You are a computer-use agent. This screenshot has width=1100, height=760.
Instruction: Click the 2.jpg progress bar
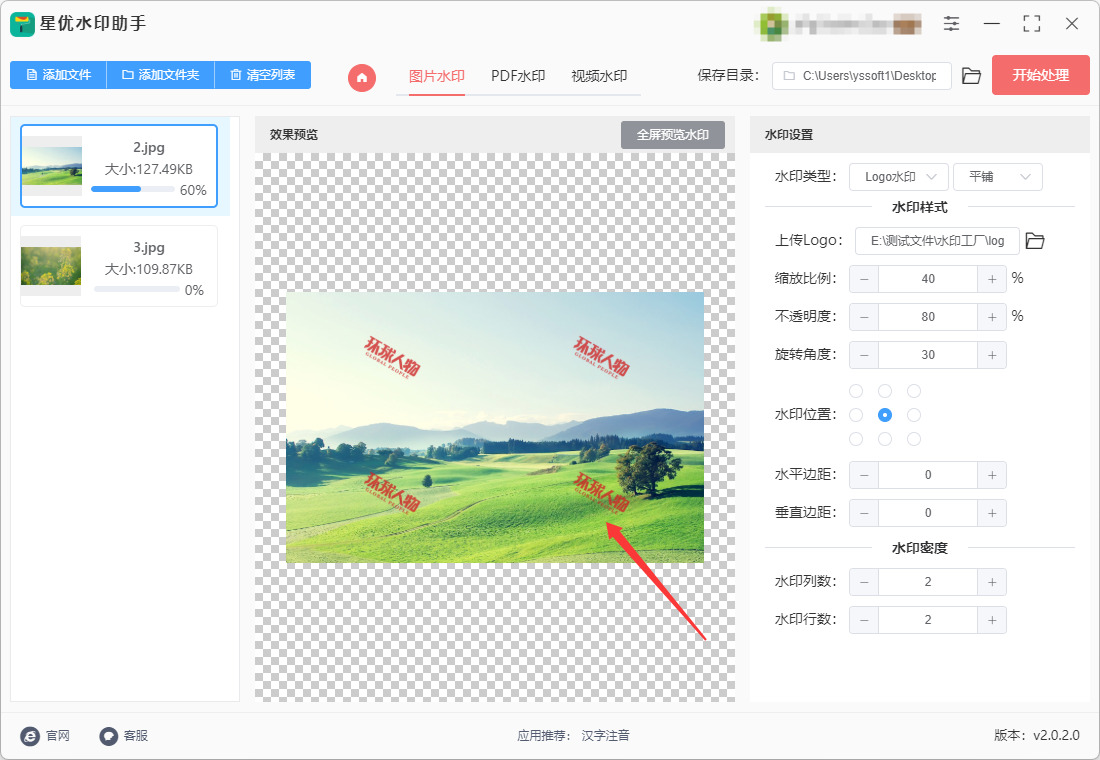pyautogui.click(x=133, y=189)
